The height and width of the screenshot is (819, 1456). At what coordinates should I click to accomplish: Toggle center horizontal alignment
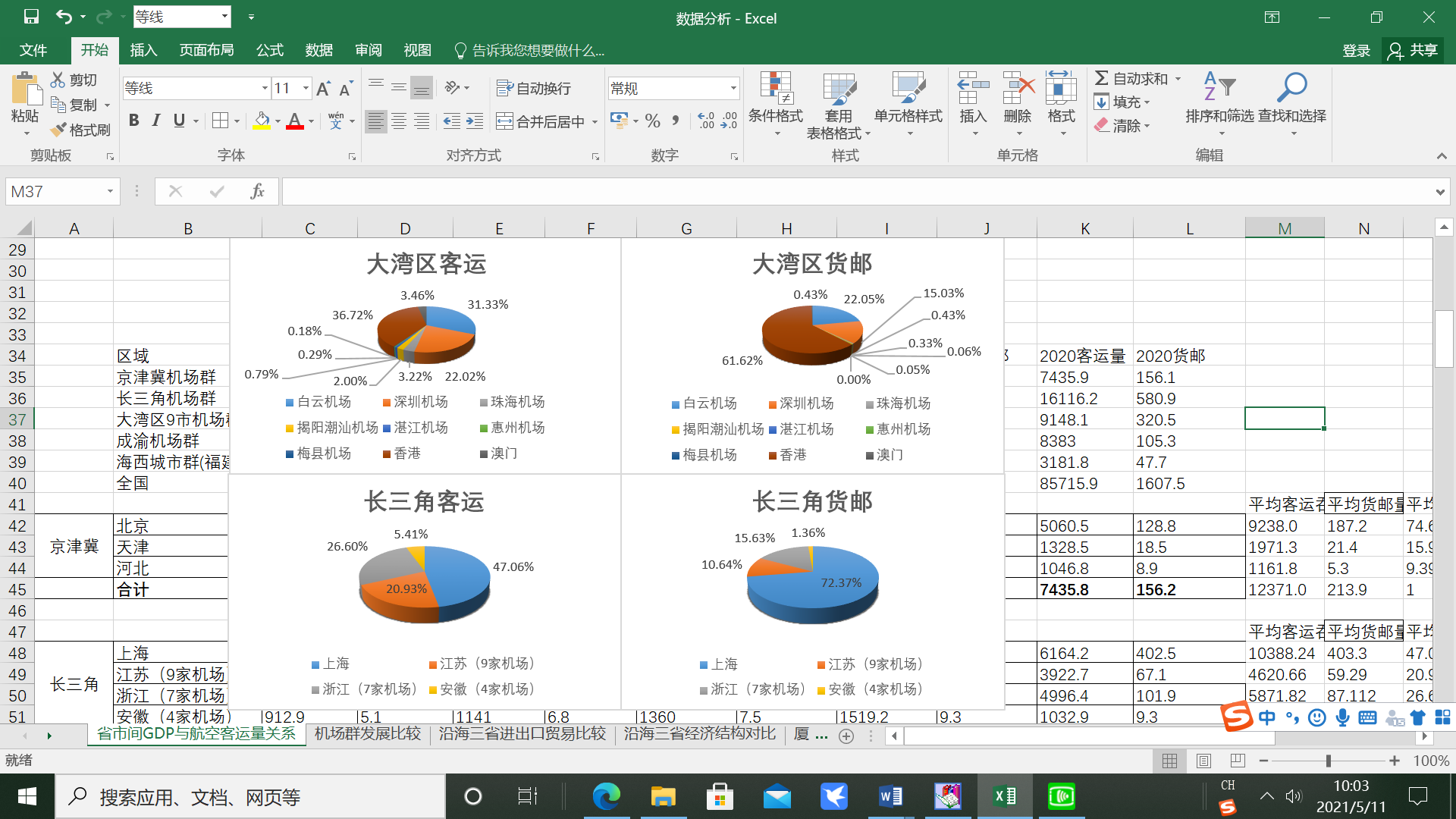[x=399, y=121]
